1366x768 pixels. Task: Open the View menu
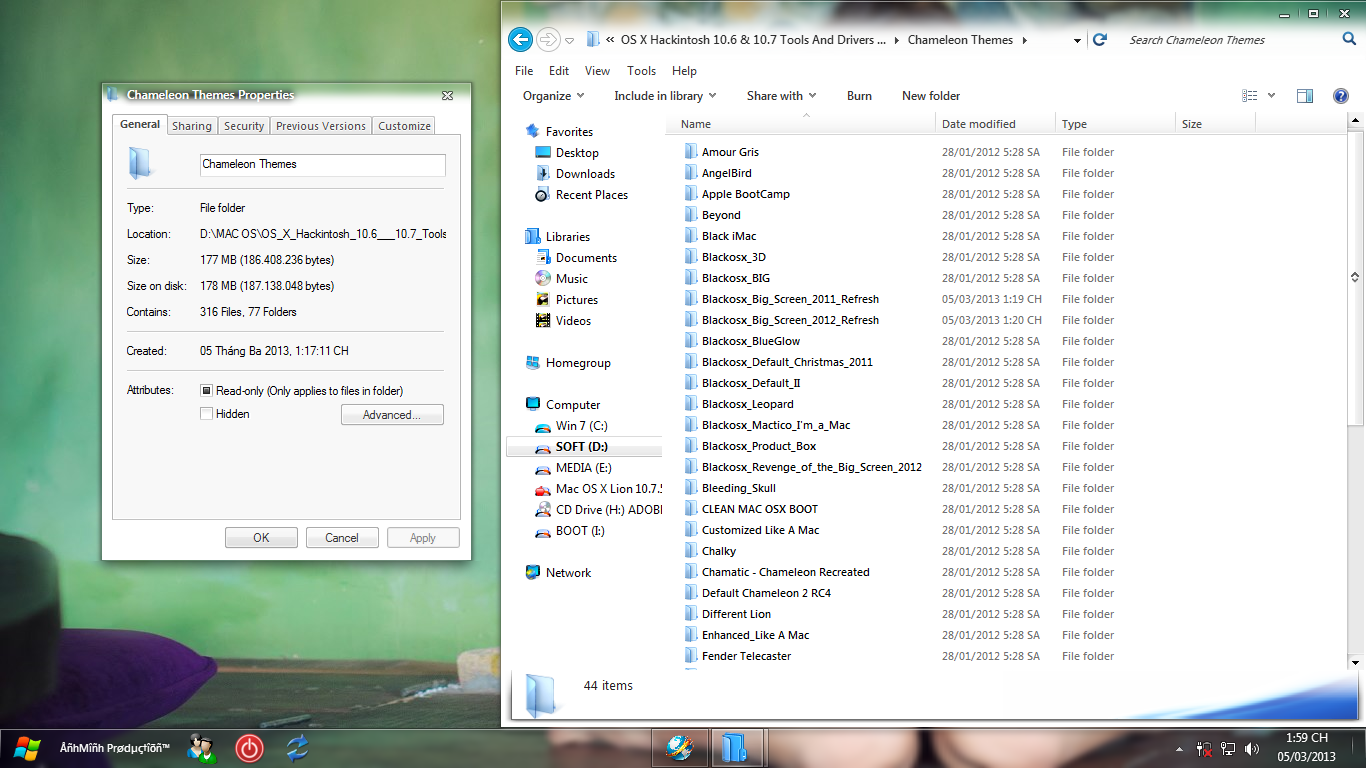pos(597,71)
